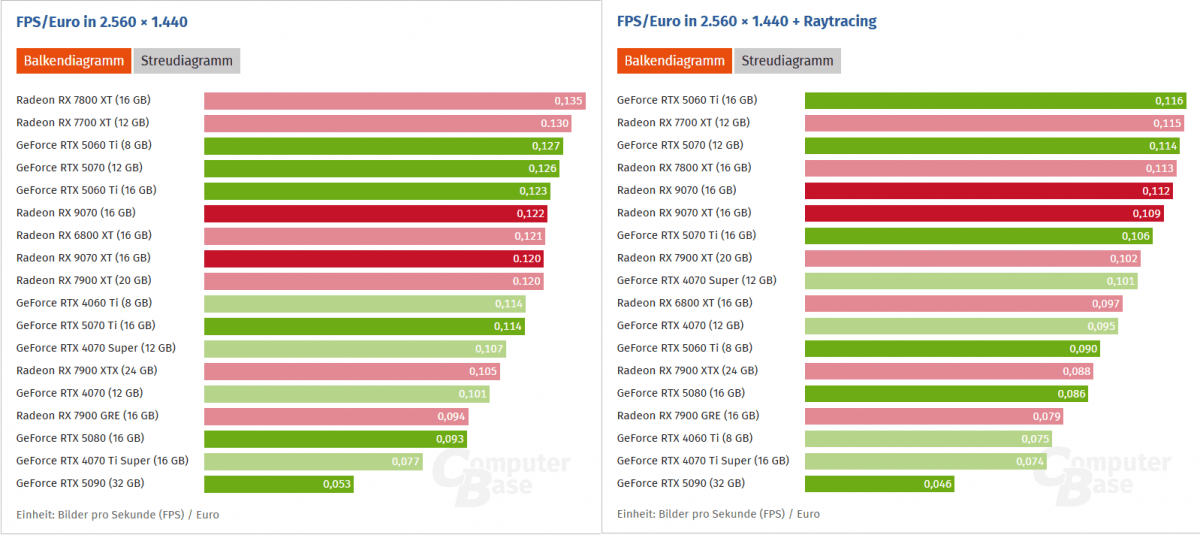Click left chart label Radeon RX 7800 XT (16 GB)
Viewport: 1200px width, 535px height.
pos(83,100)
